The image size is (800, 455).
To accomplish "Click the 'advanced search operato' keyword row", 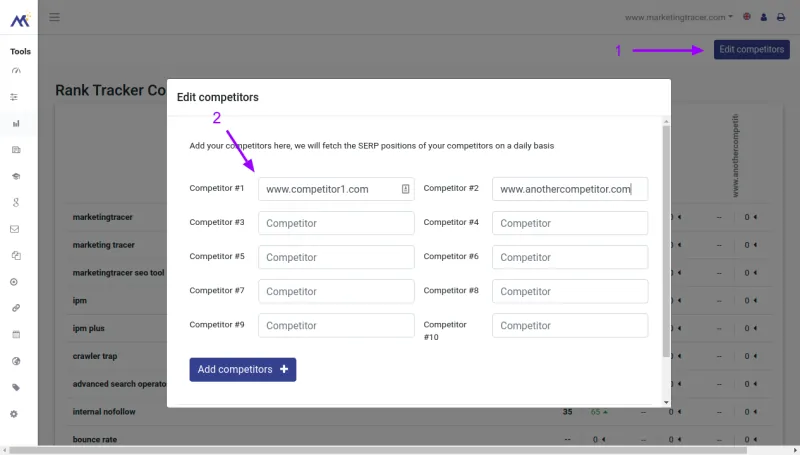I will point(119,384).
